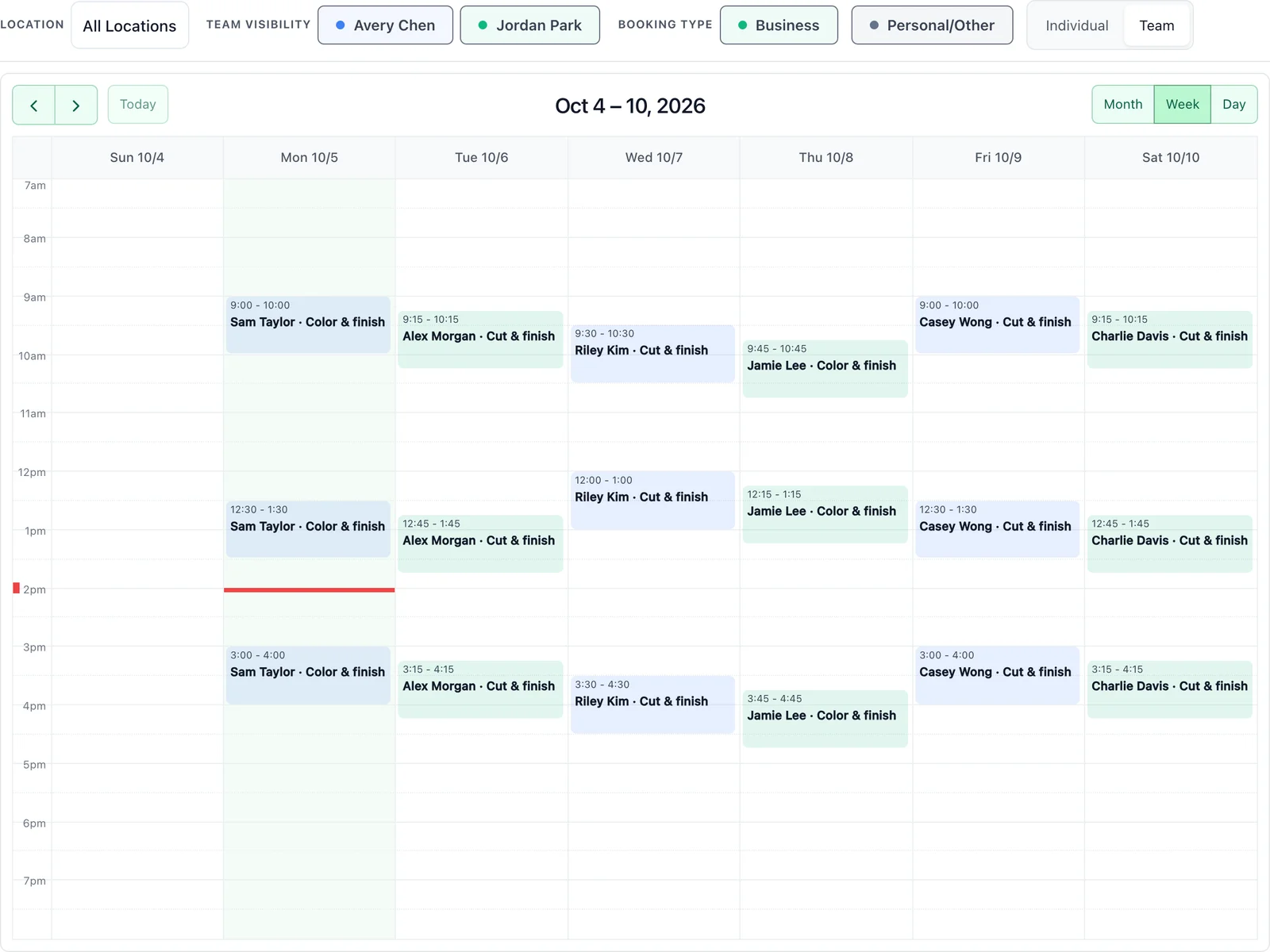Open Casey Wong 3:00 - 4:00 appointment
The width and height of the screenshot is (1270, 952).
(998, 675)
